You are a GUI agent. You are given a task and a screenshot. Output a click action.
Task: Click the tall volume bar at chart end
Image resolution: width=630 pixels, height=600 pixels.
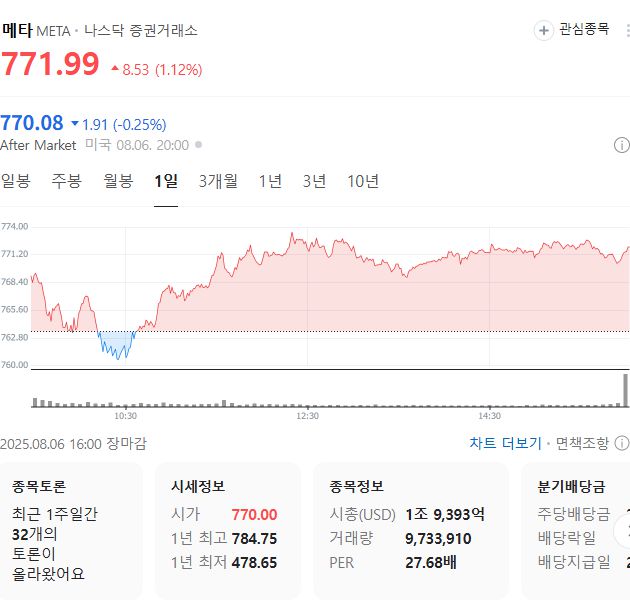click(626, 390)
